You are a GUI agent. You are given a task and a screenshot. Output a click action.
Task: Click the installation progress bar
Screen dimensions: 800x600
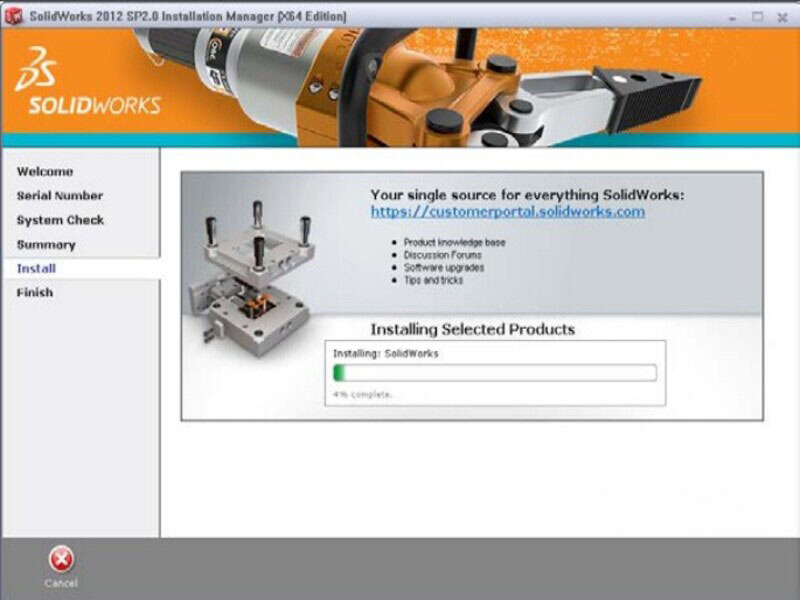coord(495,372)
